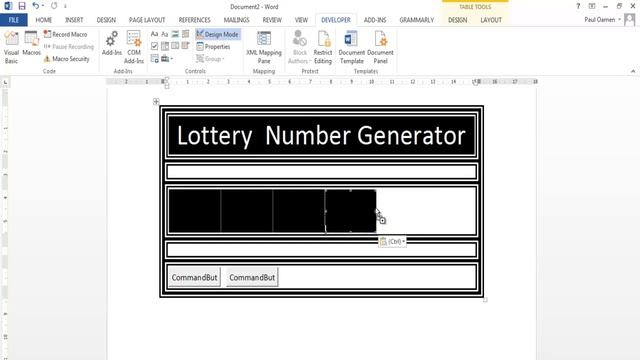Insert Plain Text content control
Viewport: 640px width, 360px height.
point(164,34)
